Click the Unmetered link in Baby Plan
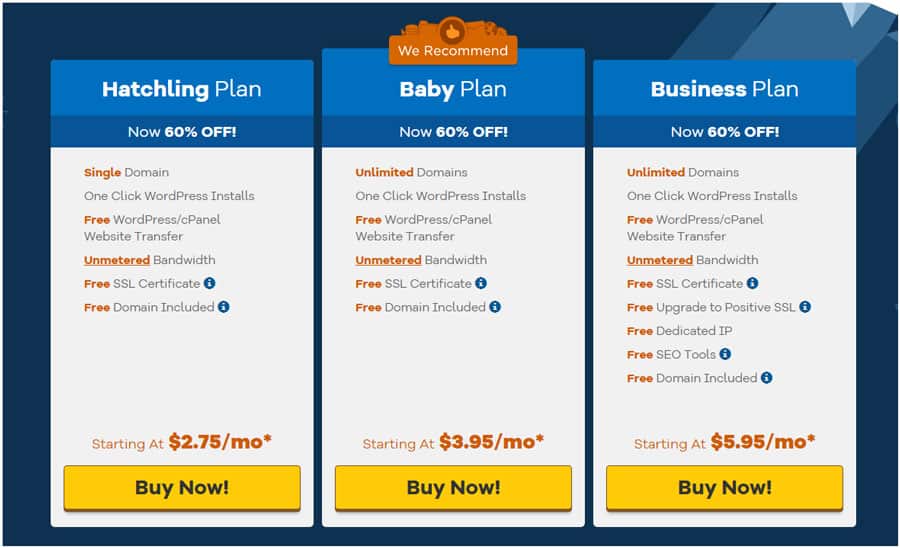 click(388, 260)
